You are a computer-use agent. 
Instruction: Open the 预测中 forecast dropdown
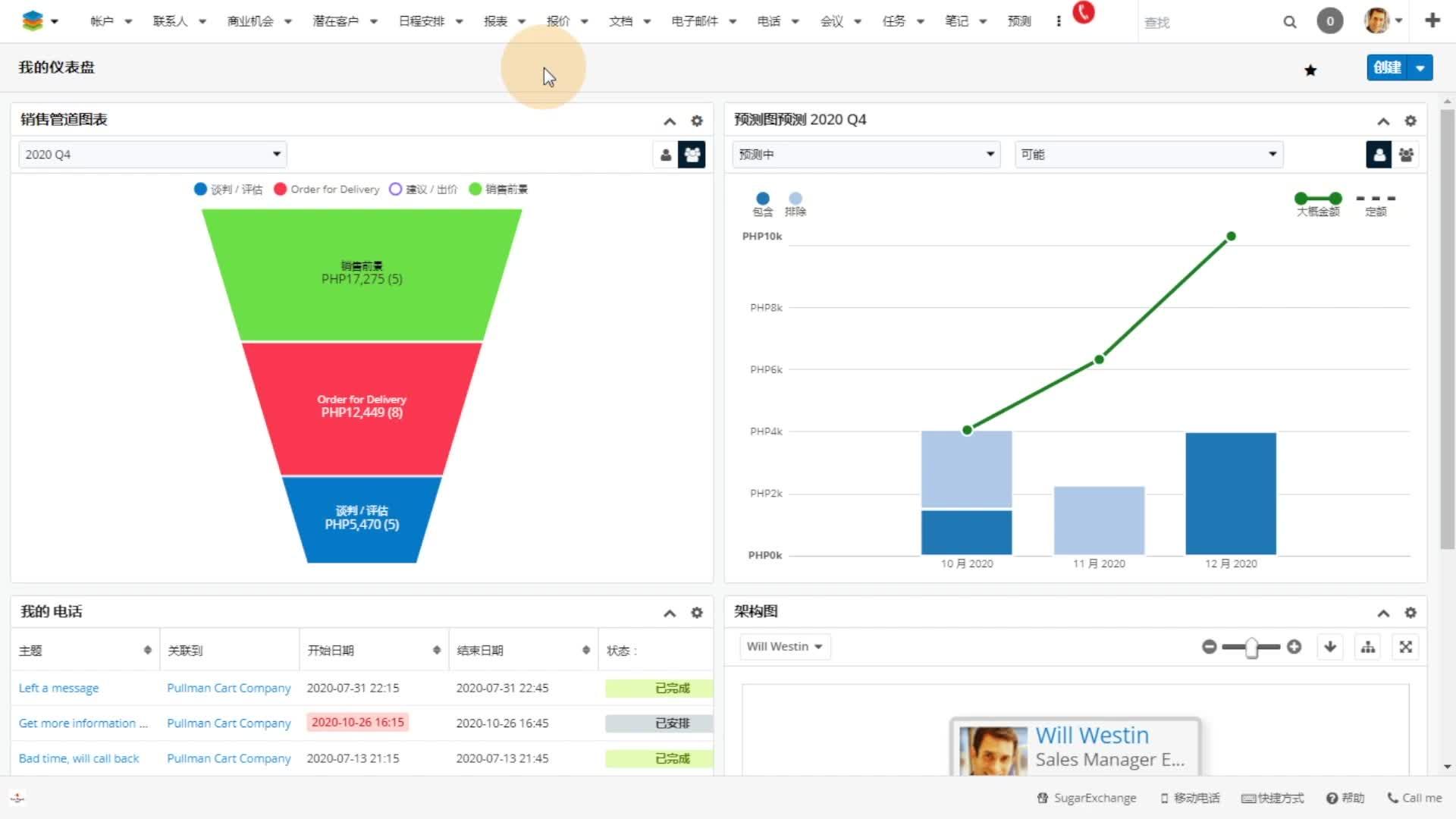coord(866,155)
